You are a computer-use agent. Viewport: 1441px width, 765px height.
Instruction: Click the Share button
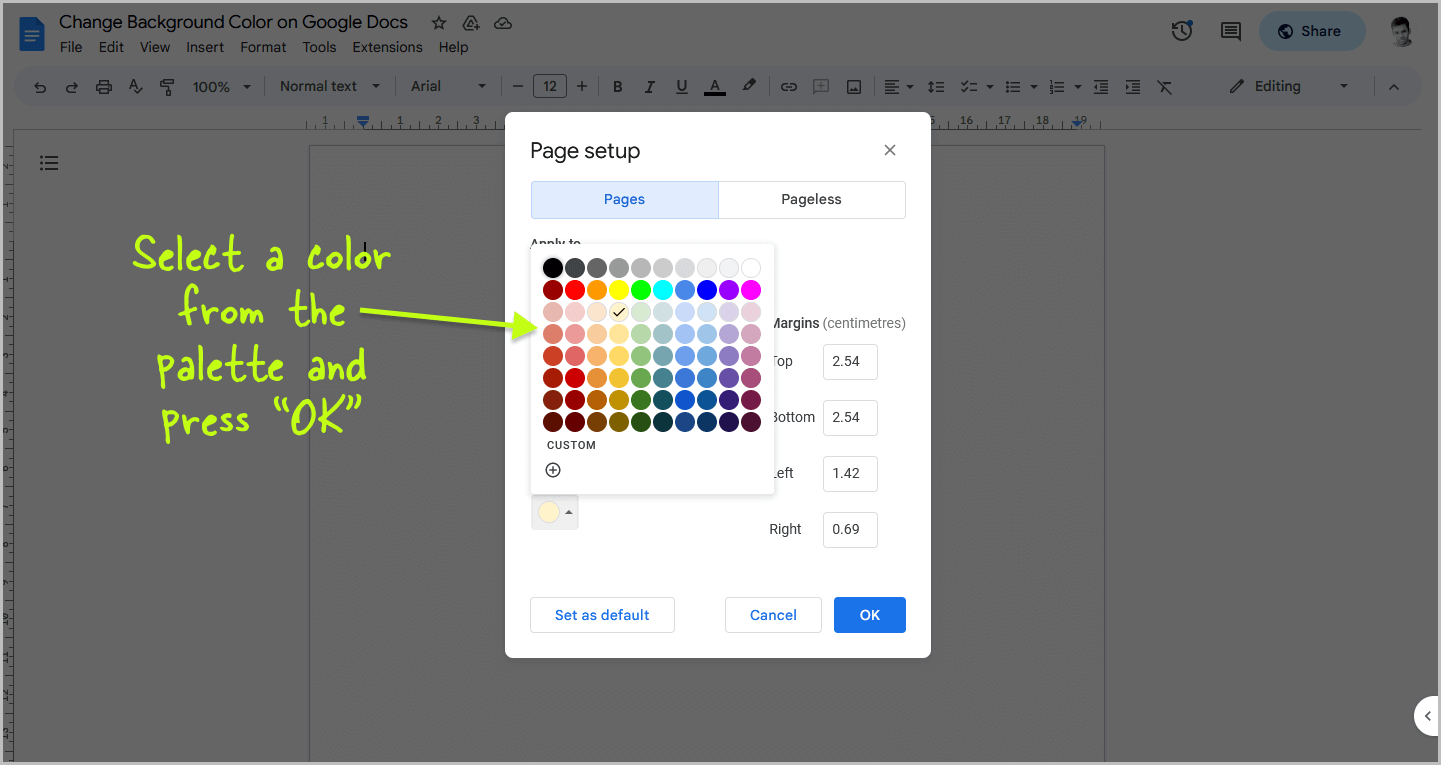coord(1312,31)
